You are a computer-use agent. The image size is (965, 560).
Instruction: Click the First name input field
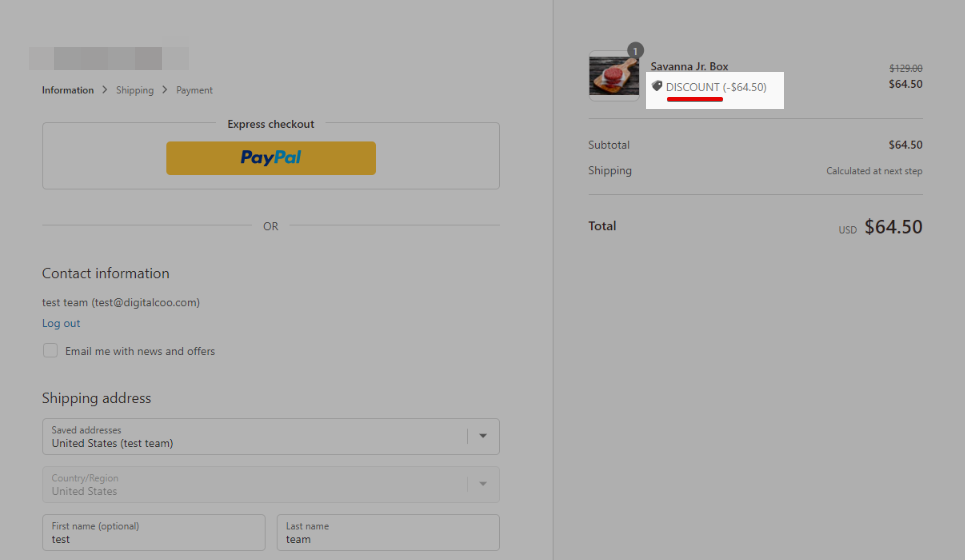(154, 532)
